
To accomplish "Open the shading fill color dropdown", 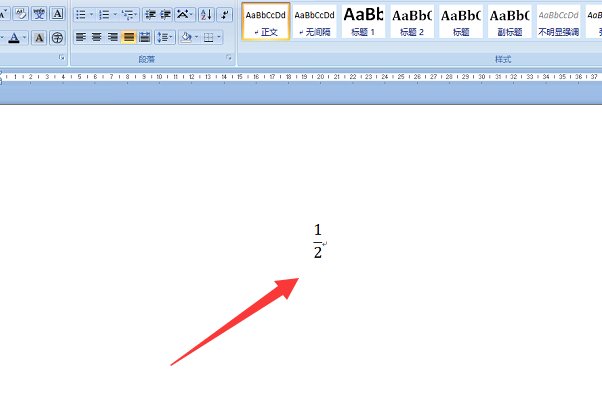I will tap(197, 37).
